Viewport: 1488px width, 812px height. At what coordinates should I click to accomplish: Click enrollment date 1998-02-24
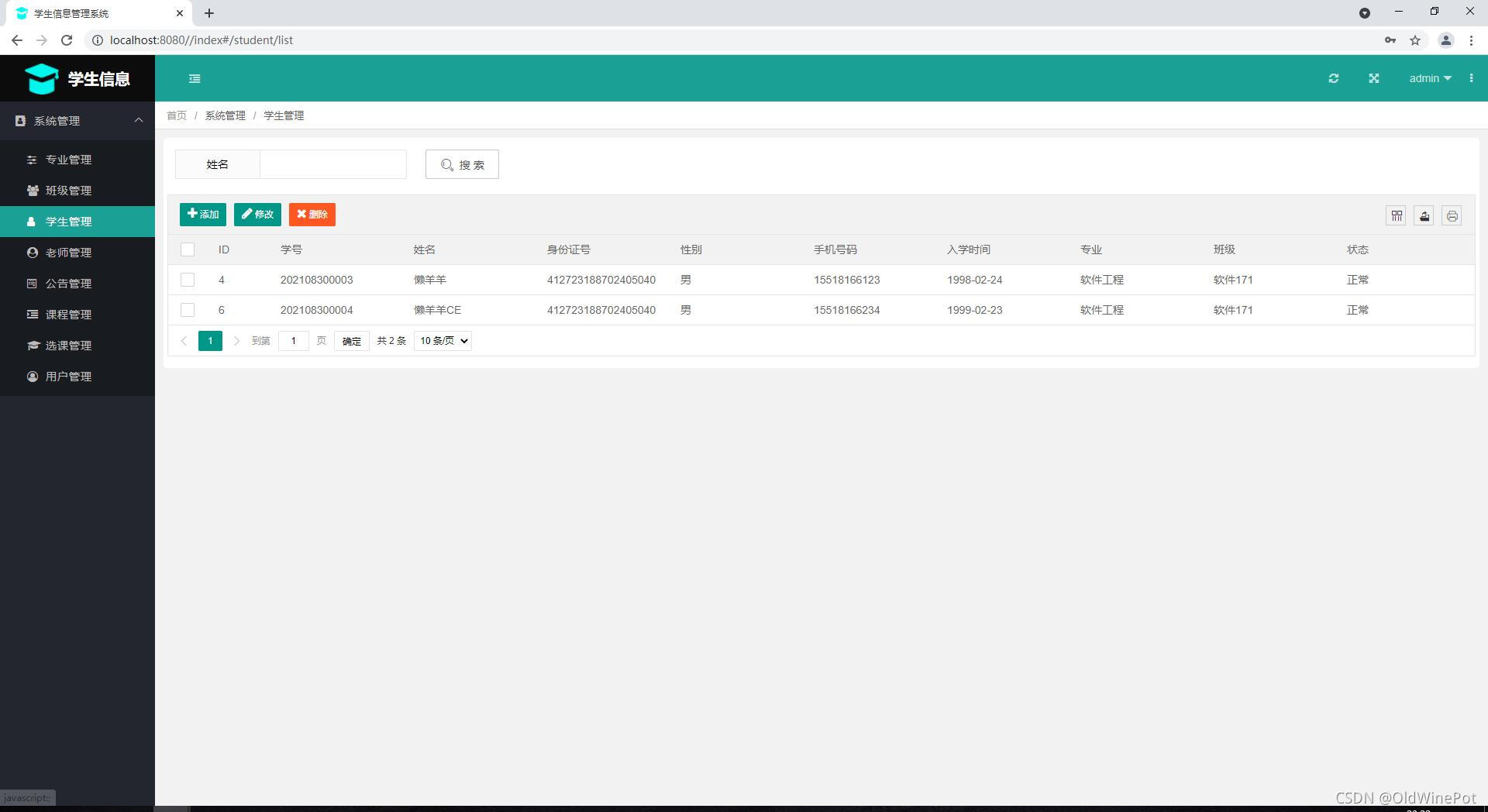(x=975, y=280)
